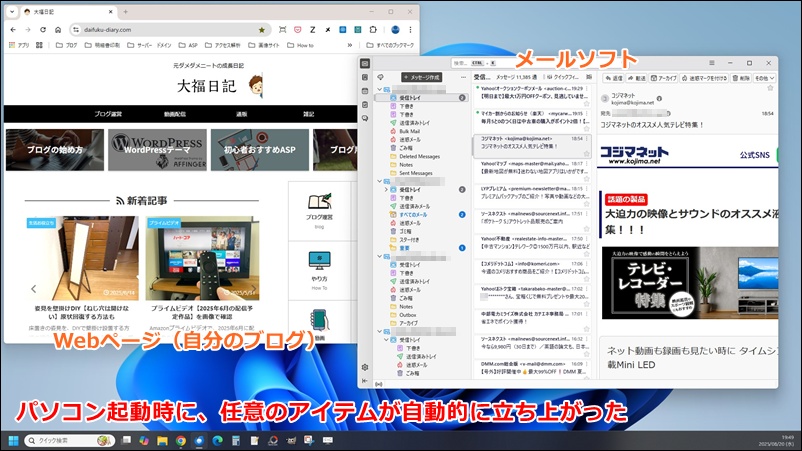This screenshot has width=802, height=451.
Task: Open mail app hamburger menu
Action: point(711,63)
